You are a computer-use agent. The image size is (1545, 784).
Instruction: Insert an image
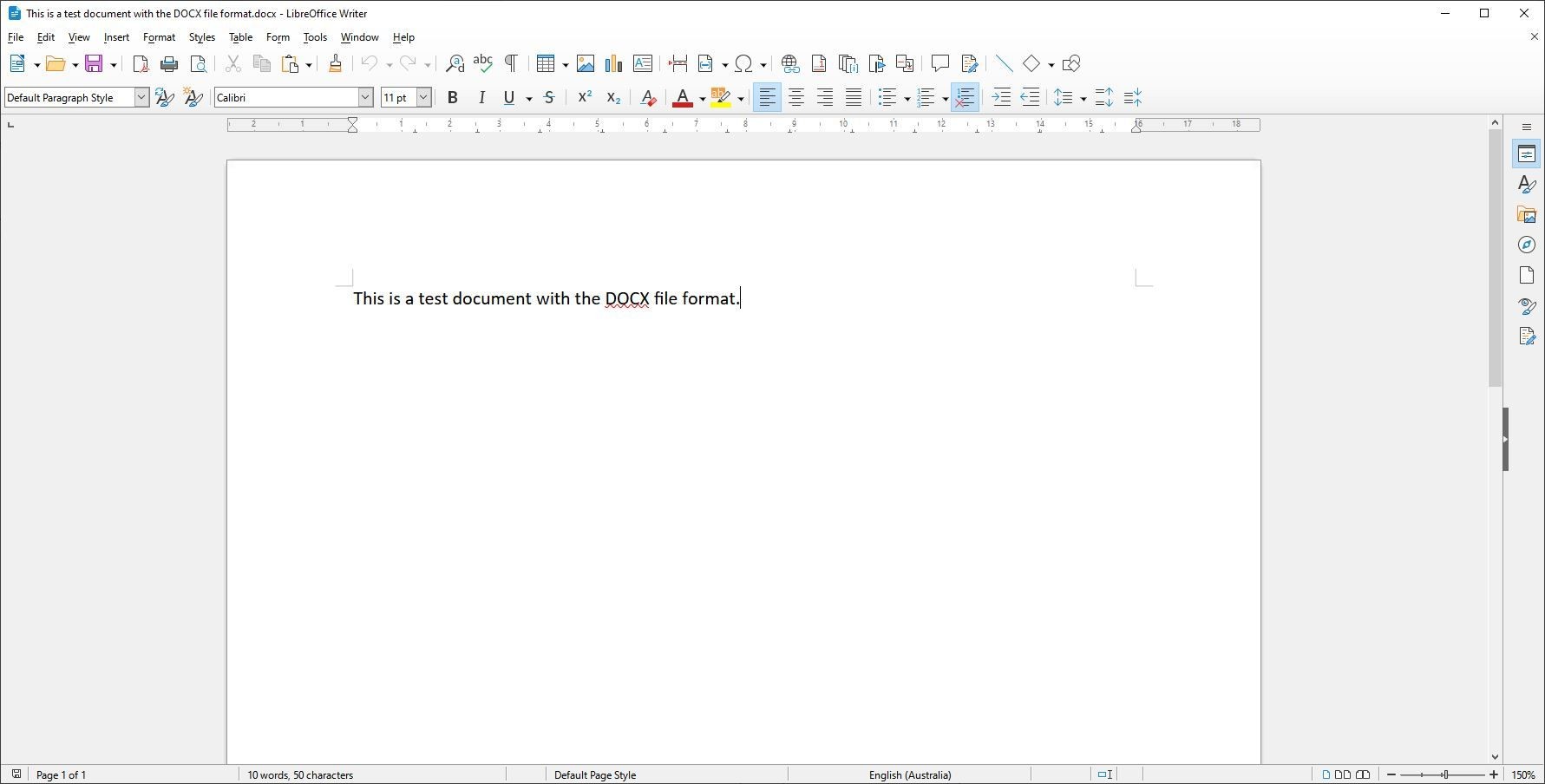click(x=586, y=63)
